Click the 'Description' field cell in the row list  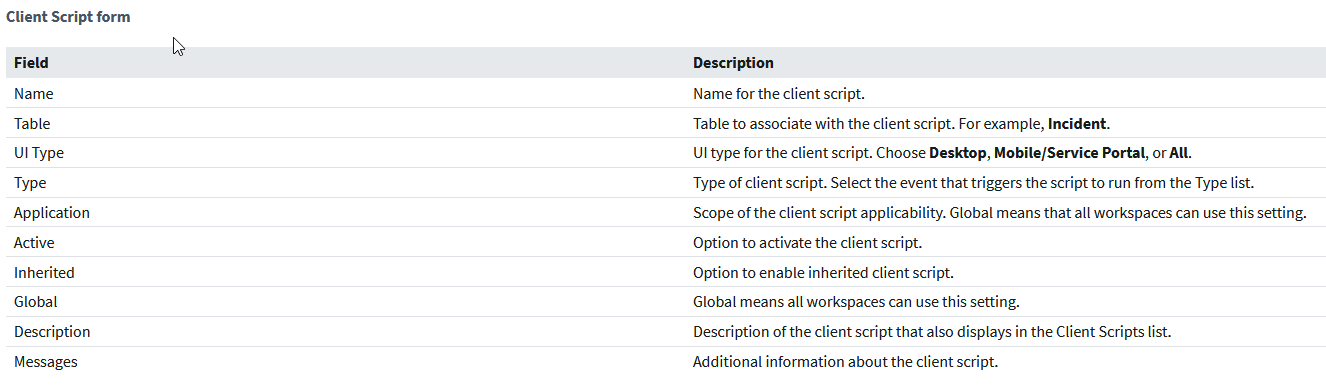coord(52,332)
